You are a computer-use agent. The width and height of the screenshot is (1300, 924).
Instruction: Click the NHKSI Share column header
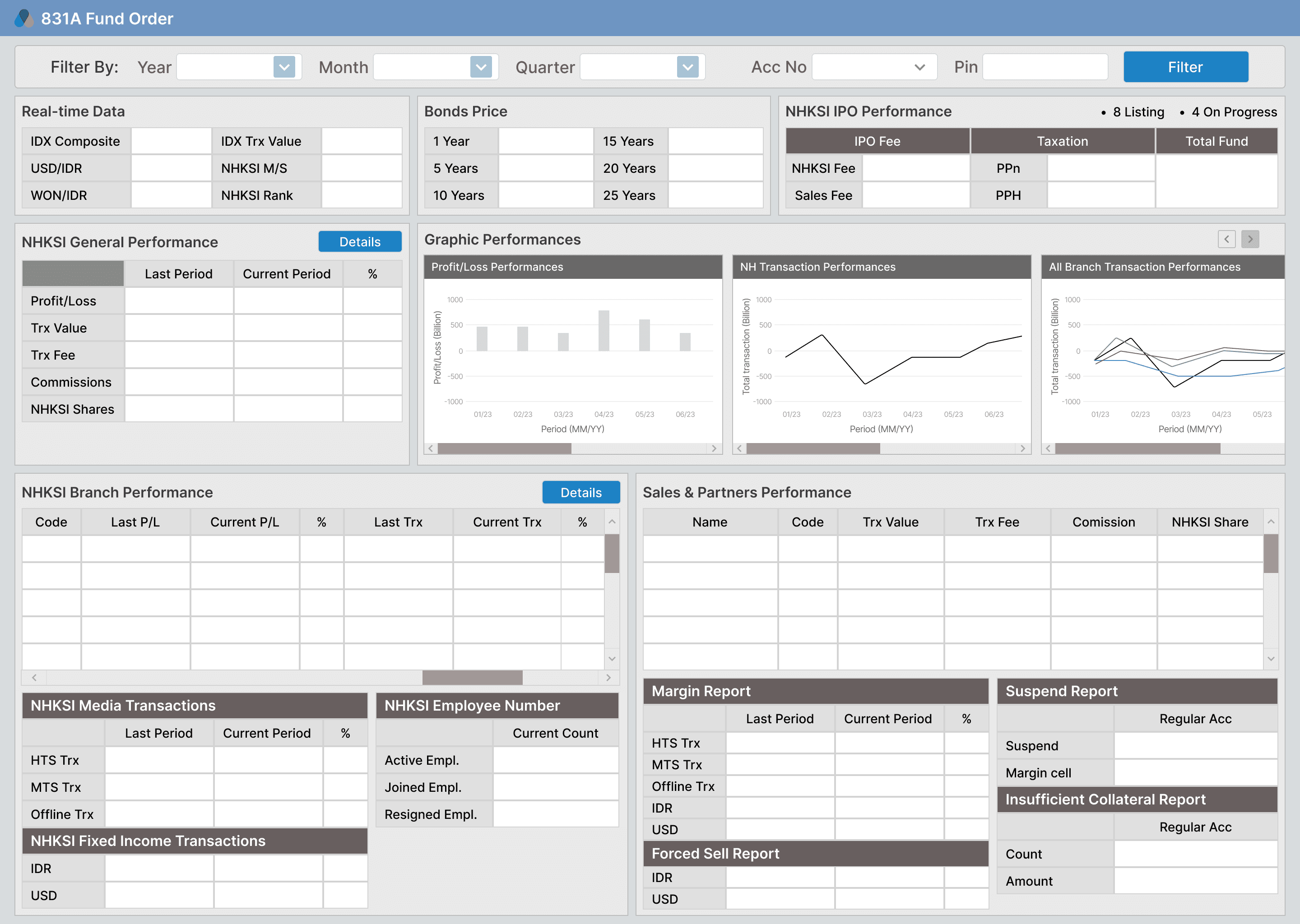(1210, 522)
